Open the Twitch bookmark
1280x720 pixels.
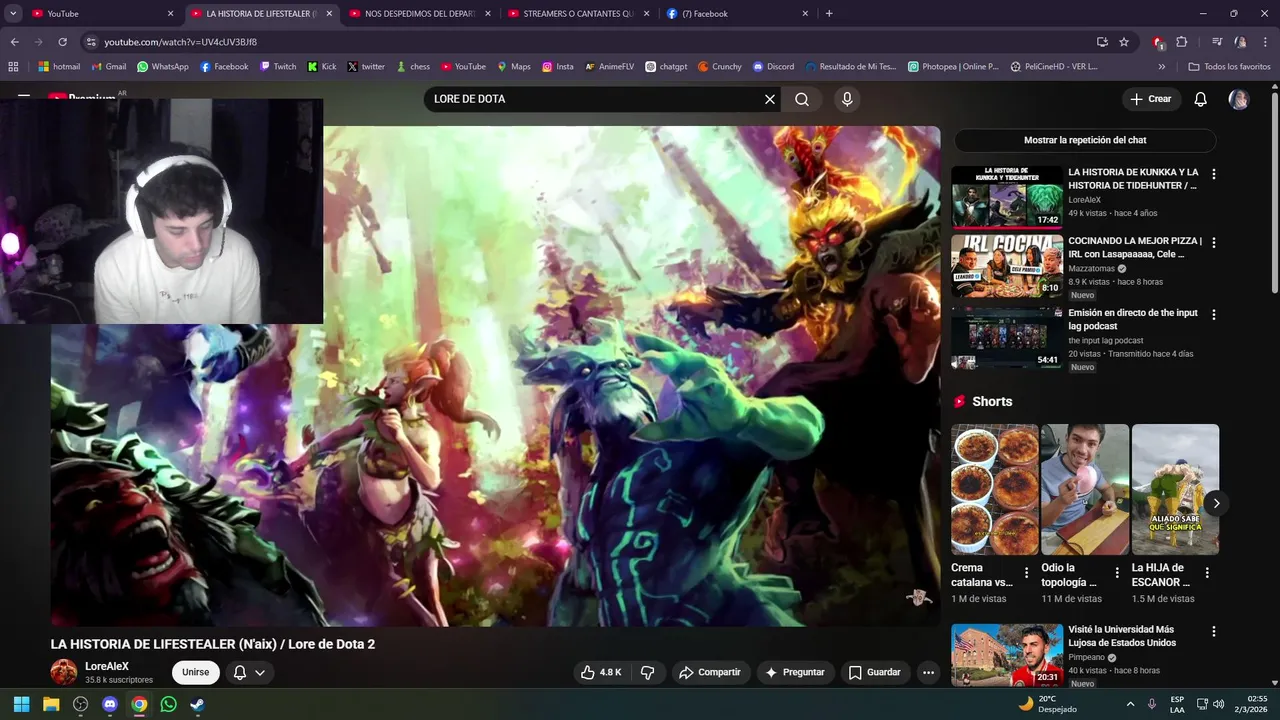click(x=278, y=67)
